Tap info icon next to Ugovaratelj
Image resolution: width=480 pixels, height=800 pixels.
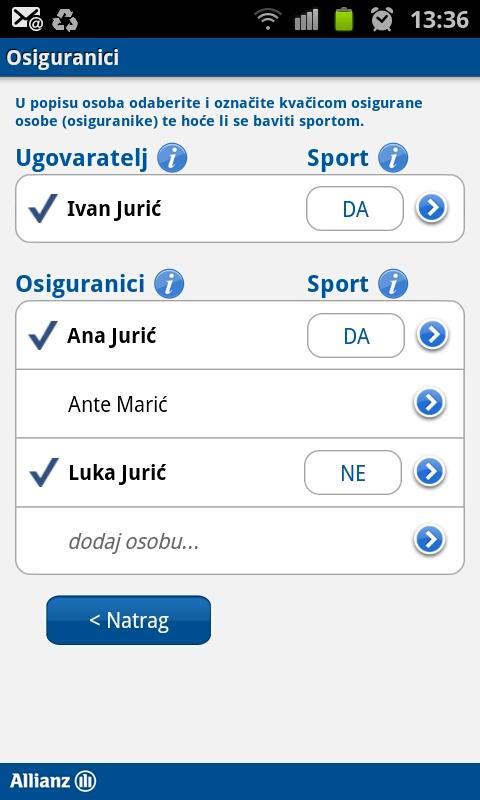point(172,158)
